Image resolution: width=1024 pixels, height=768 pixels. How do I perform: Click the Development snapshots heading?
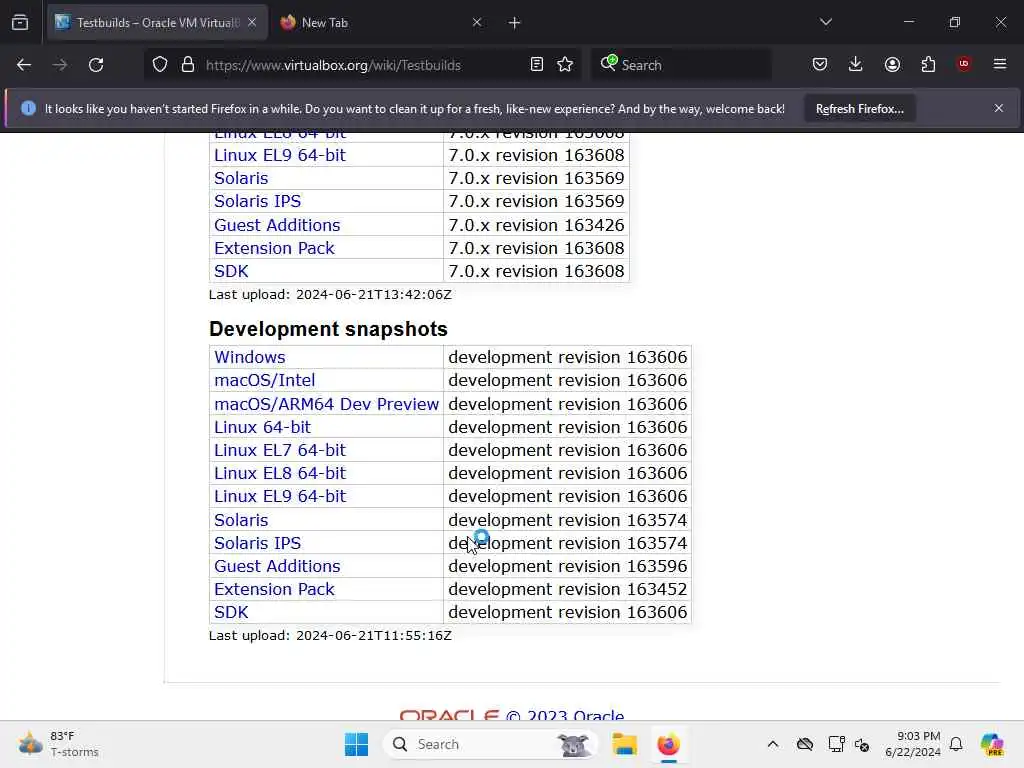tap(328, 329)
